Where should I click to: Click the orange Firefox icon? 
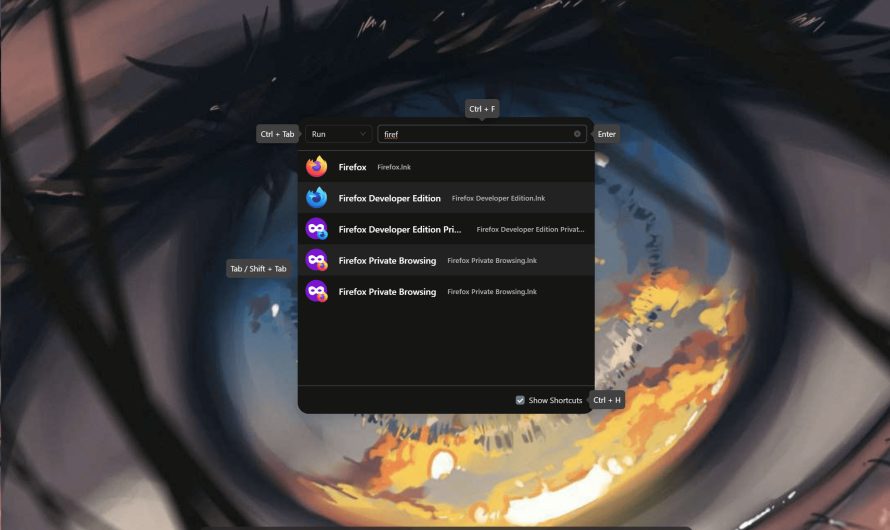(x=317, y=167)
